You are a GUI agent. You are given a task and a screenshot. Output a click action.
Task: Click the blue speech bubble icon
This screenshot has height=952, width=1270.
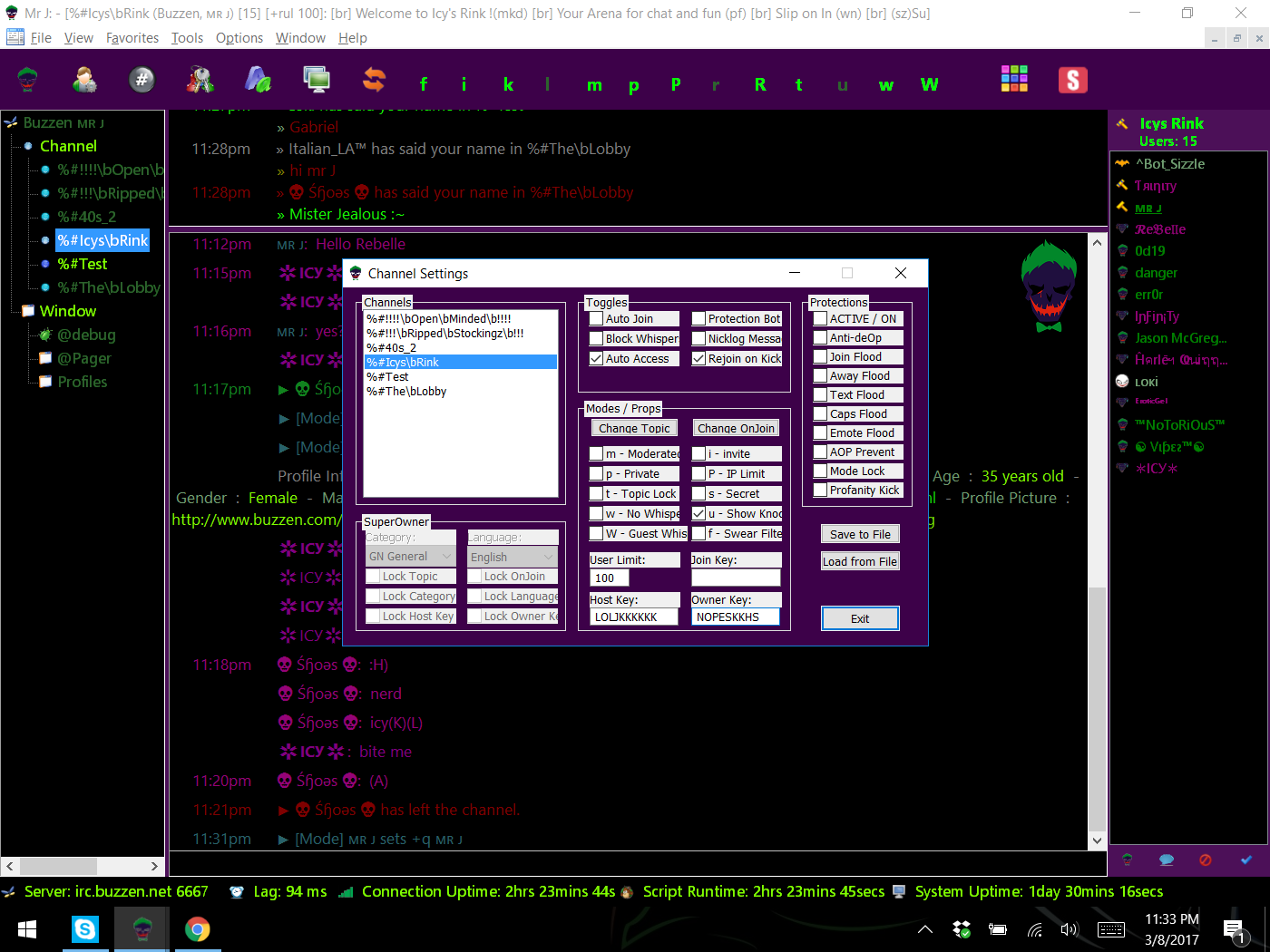tap(1167, 860)
